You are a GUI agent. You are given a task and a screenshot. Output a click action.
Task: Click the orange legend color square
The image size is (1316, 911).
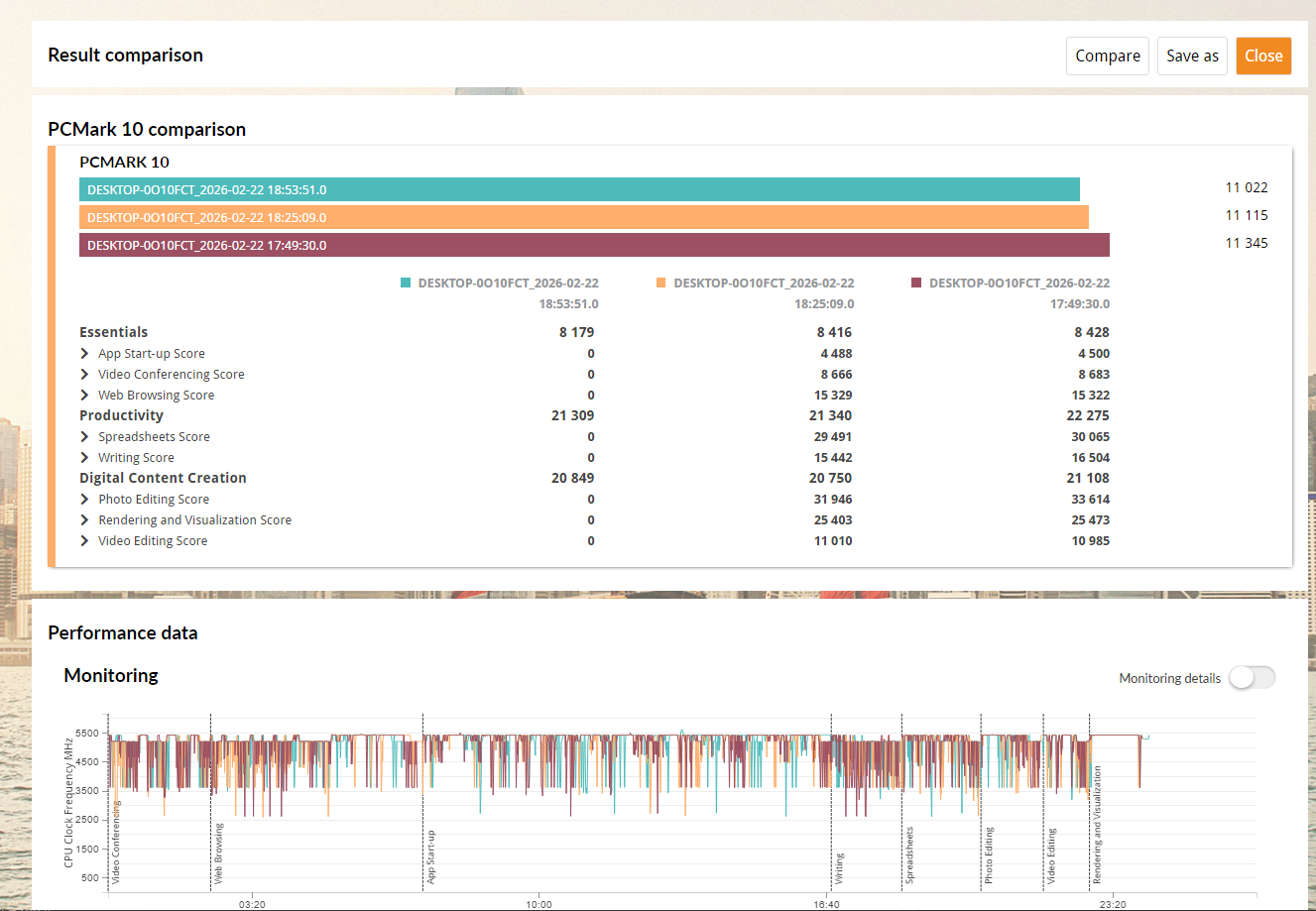(x=661, y=283)
